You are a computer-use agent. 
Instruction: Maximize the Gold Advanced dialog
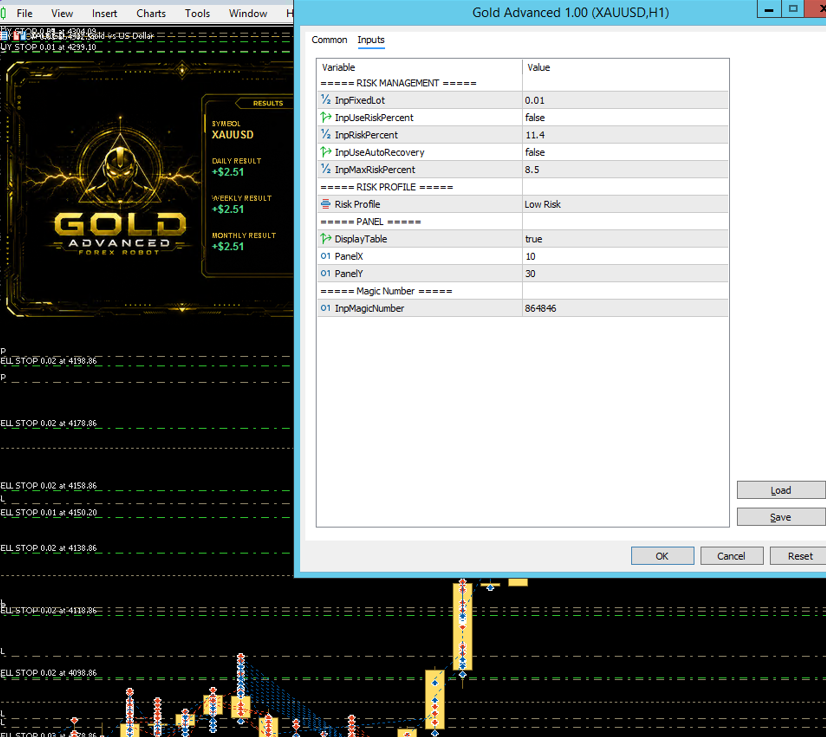[x=793, y=9]
